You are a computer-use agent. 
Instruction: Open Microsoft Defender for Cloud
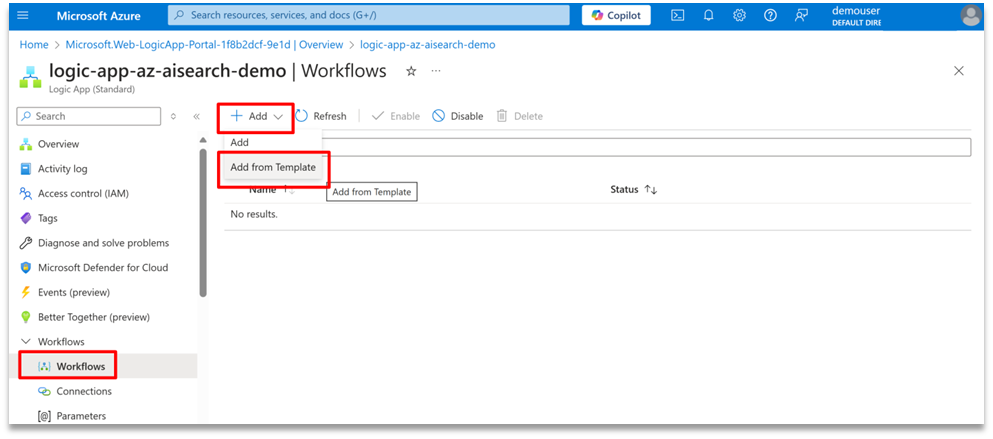(103, 267)
